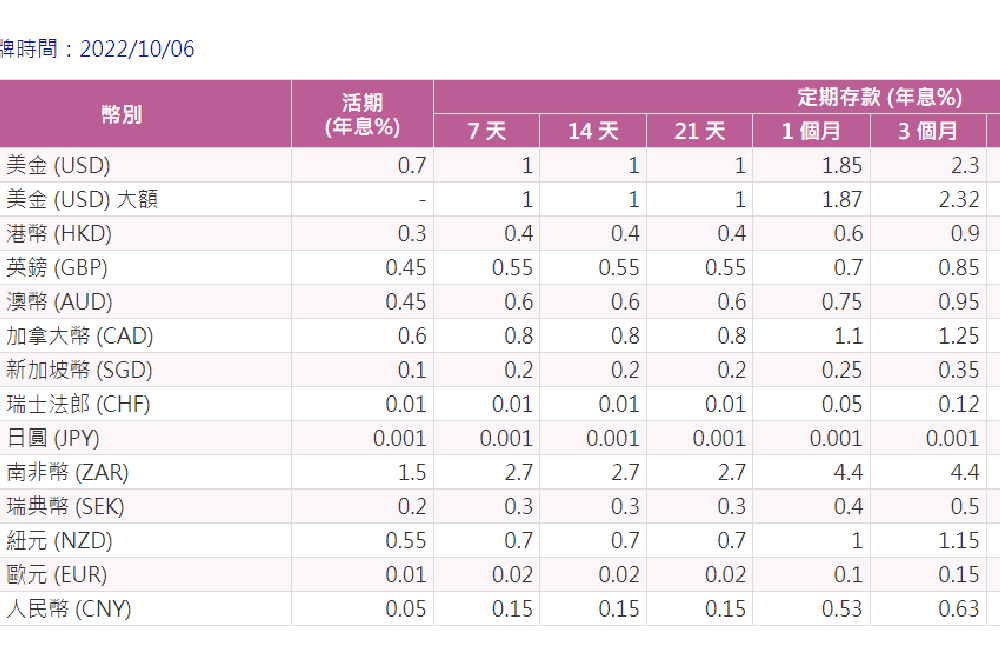Click the 定期存款 (年息%) header

coord(879,97)
